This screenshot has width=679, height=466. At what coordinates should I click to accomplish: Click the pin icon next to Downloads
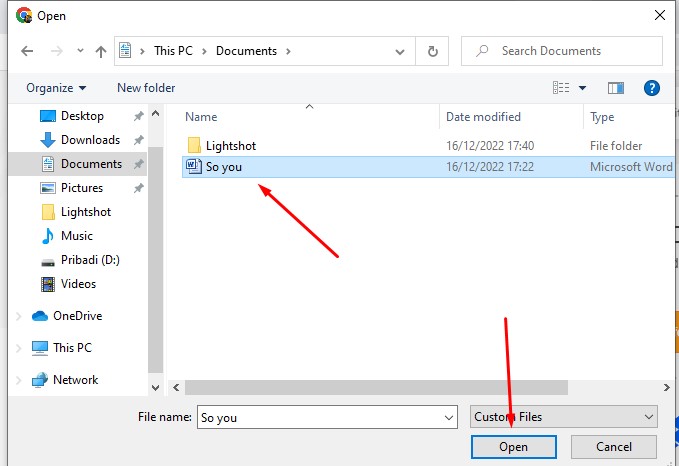139,140
